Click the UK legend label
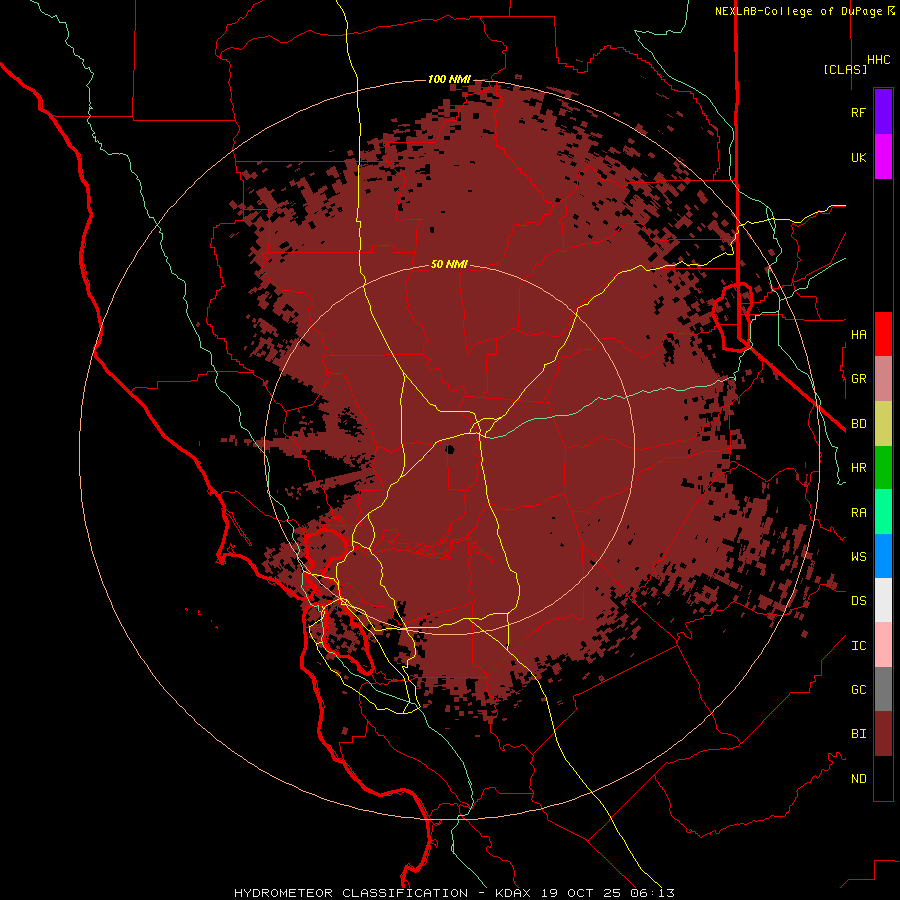Screen dimensions: 900x900 click(x=858, y=157)
